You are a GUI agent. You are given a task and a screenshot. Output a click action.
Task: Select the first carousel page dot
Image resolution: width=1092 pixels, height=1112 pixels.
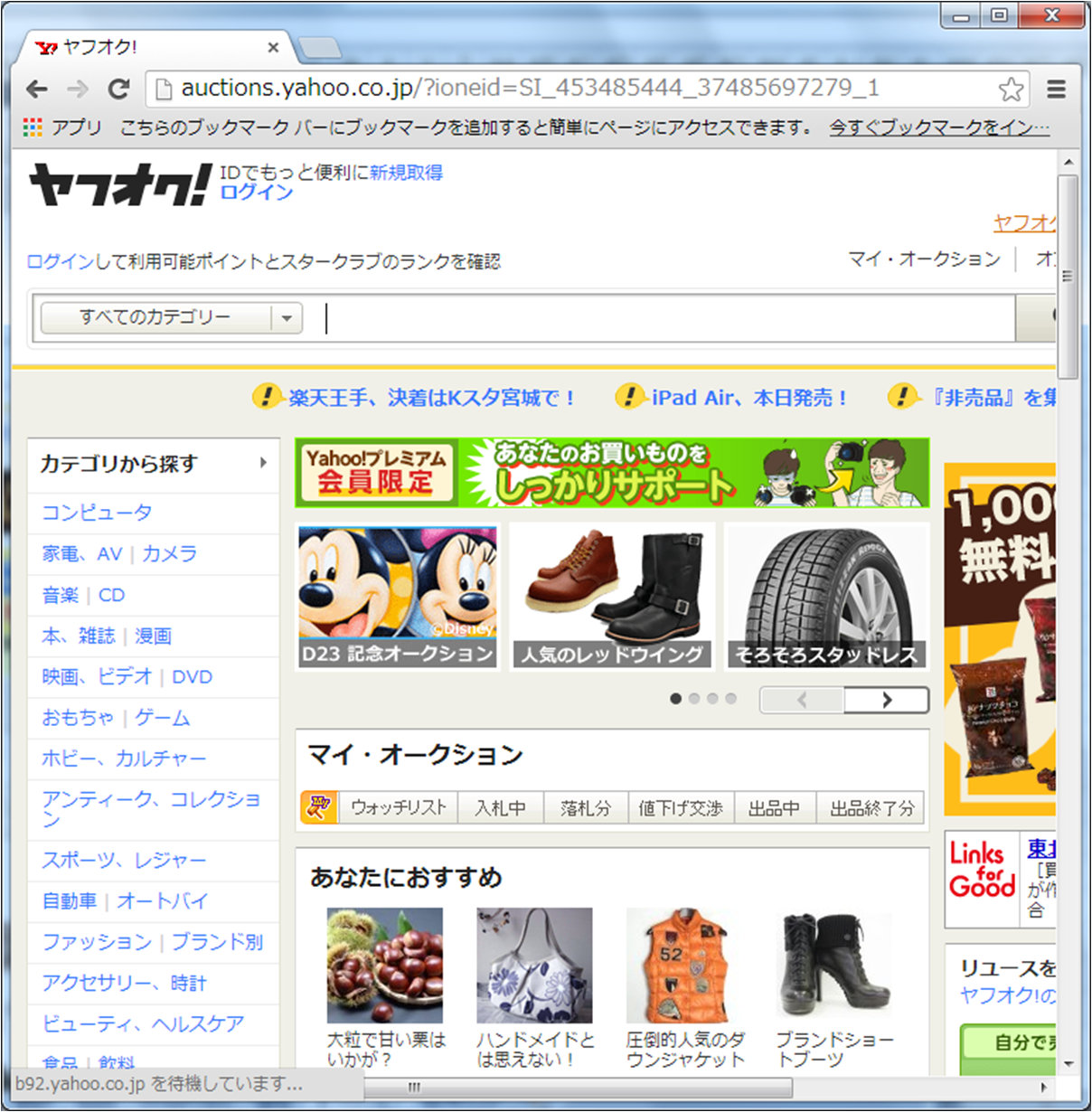(x=675, y=699)
